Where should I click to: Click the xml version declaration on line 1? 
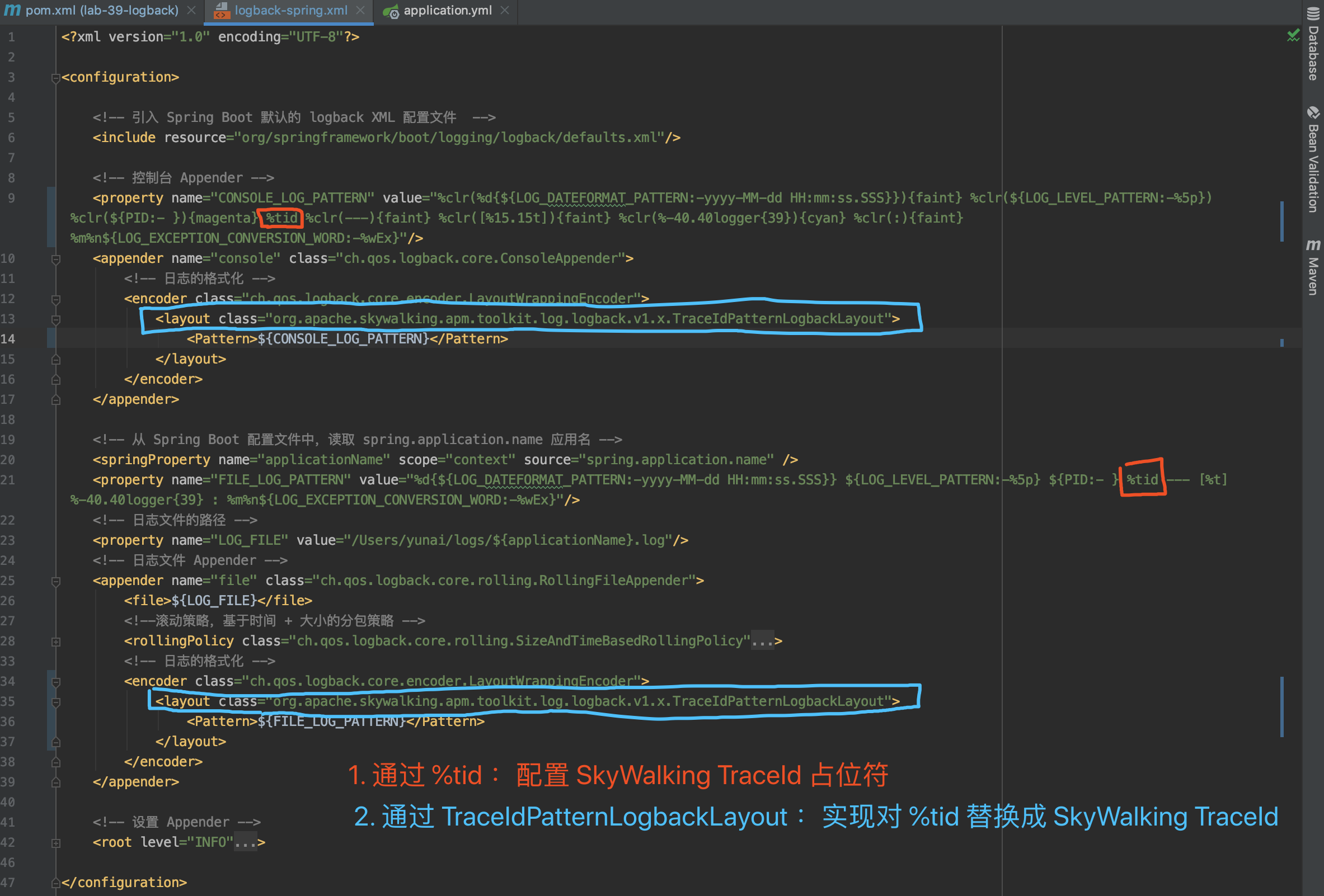coord(210,37)
